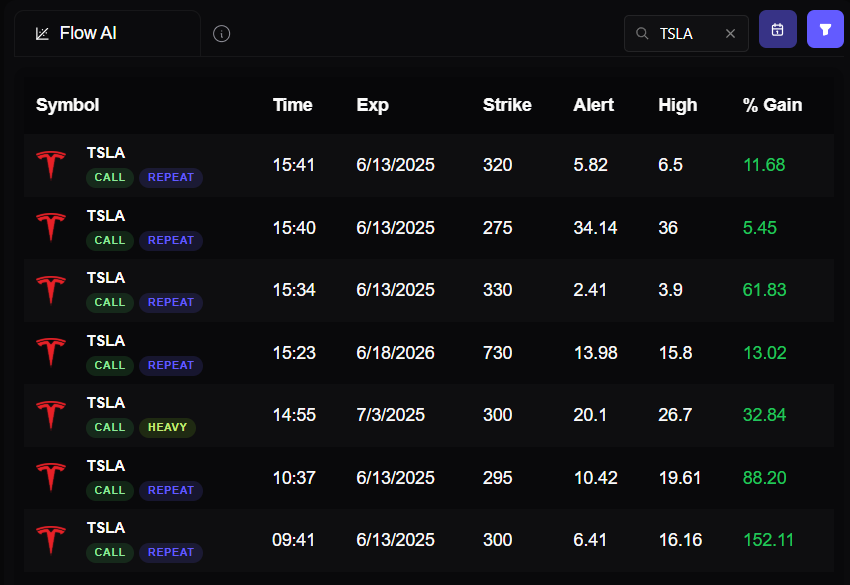Click the HEAVY tag in 14:55 row

click(x=168, y=427)
